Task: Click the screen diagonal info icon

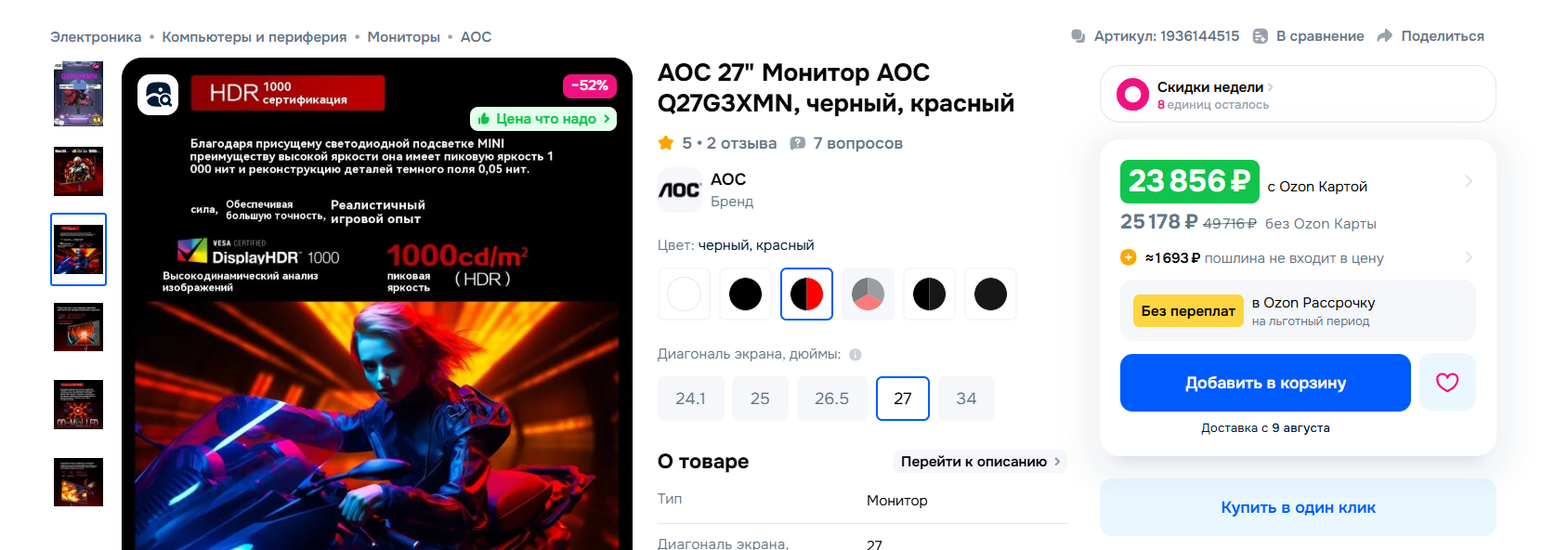Action: 856,354
